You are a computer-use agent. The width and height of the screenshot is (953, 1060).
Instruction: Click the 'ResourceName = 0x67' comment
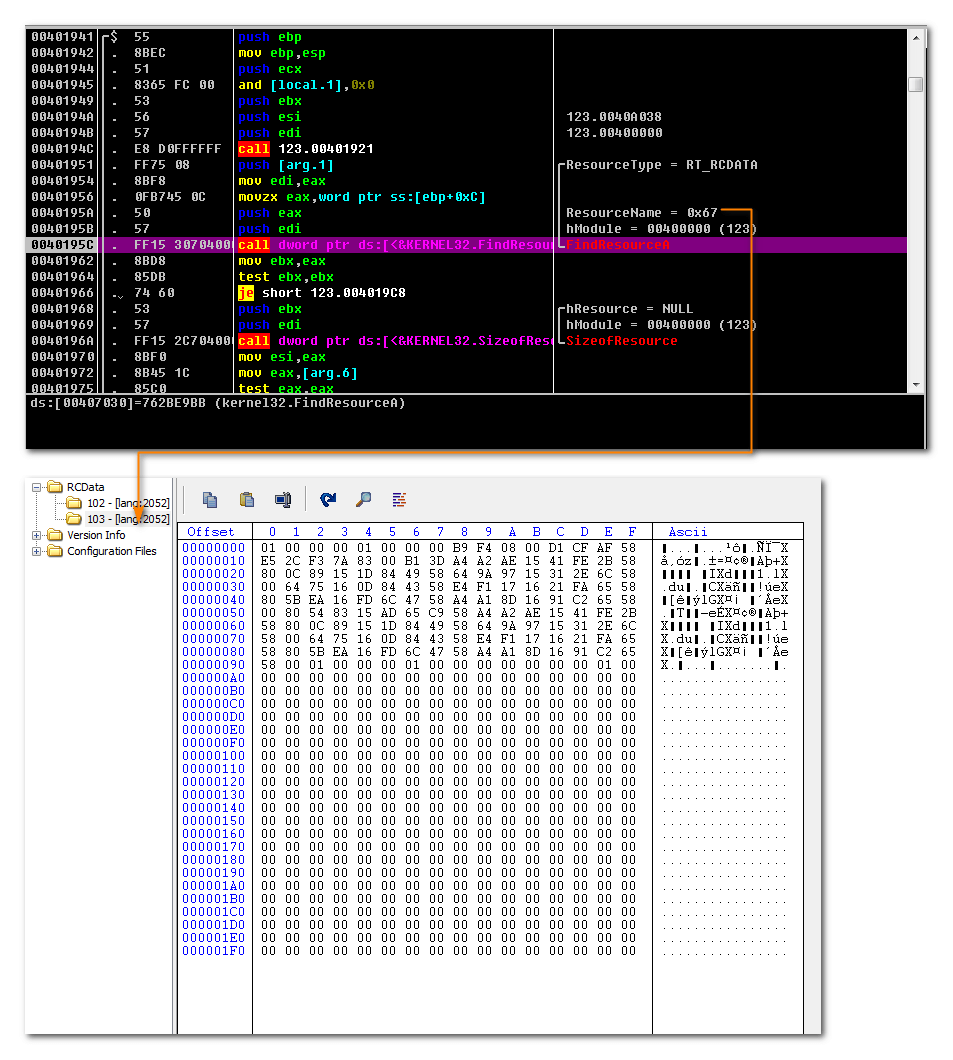641,213
